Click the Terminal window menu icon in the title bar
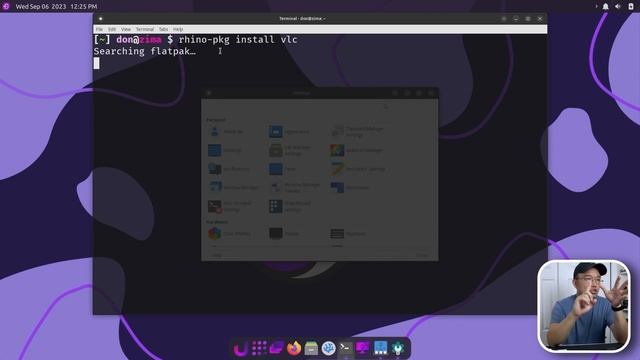 [x=100, y=18]
